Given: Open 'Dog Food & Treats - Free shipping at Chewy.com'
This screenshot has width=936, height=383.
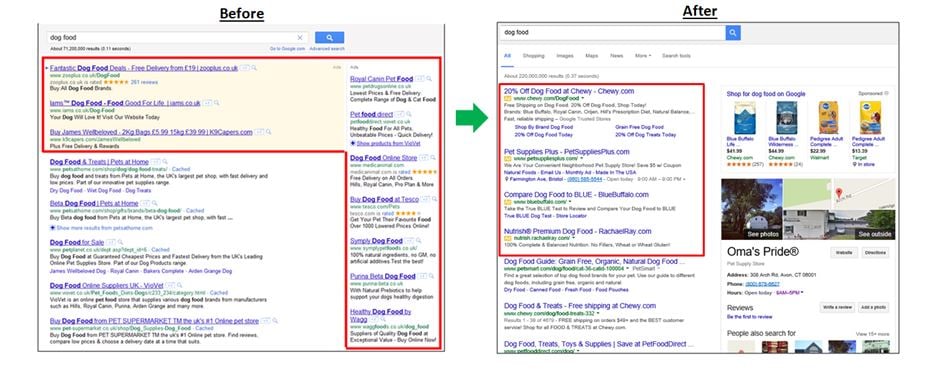Looking at the screenshot, I should (x=580, y=306).
